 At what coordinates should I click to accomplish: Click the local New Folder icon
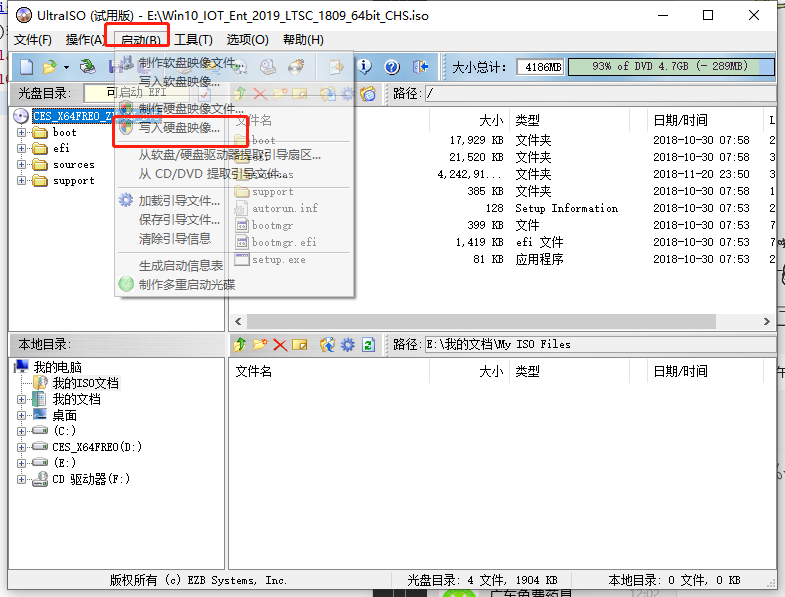click(x=260, y=345)
